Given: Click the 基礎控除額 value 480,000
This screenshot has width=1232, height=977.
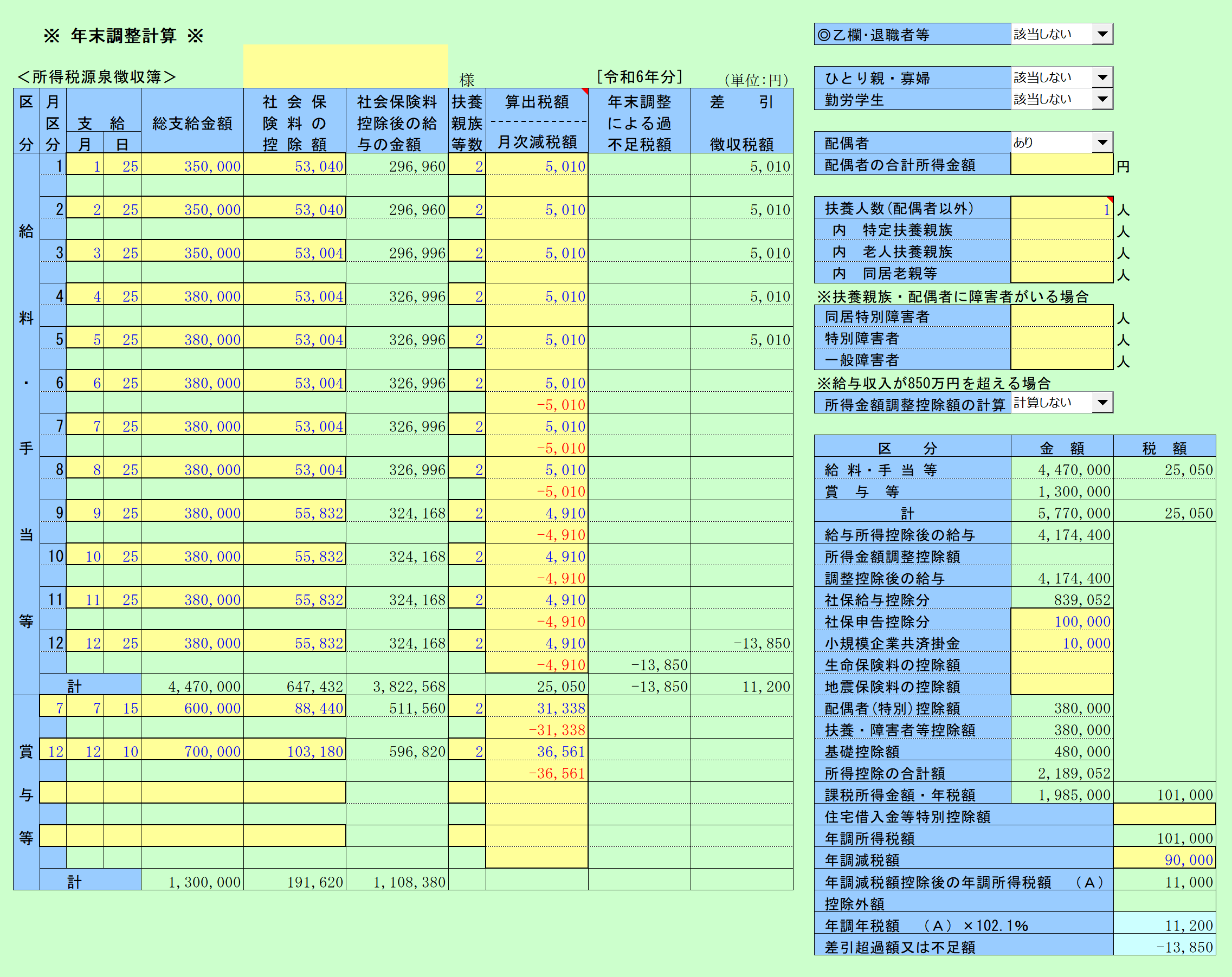Looking at the screenshot, I should 1062,750.
